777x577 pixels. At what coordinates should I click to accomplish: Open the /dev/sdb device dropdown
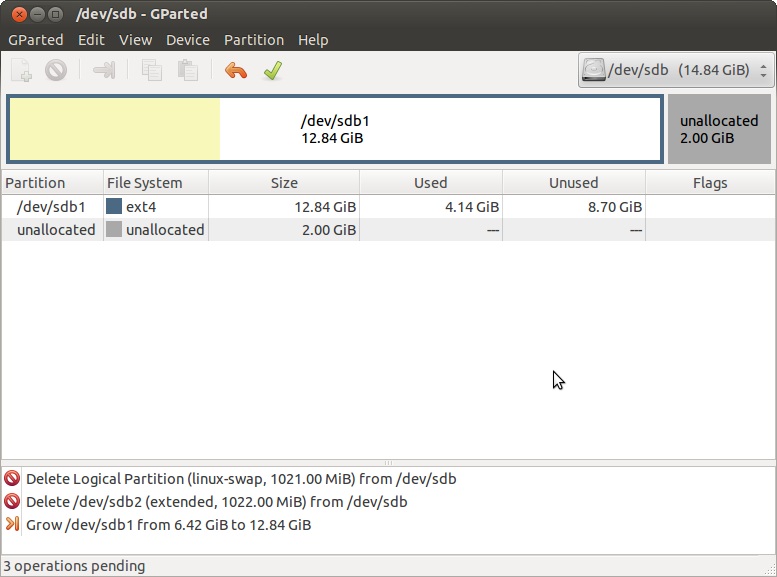tap(675, 70)
